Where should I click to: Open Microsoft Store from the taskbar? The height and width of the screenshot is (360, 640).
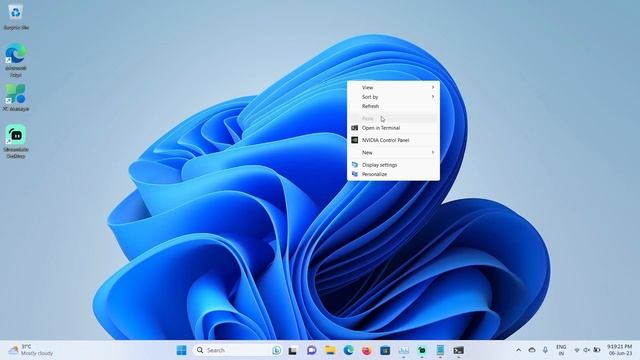[385, 350]
